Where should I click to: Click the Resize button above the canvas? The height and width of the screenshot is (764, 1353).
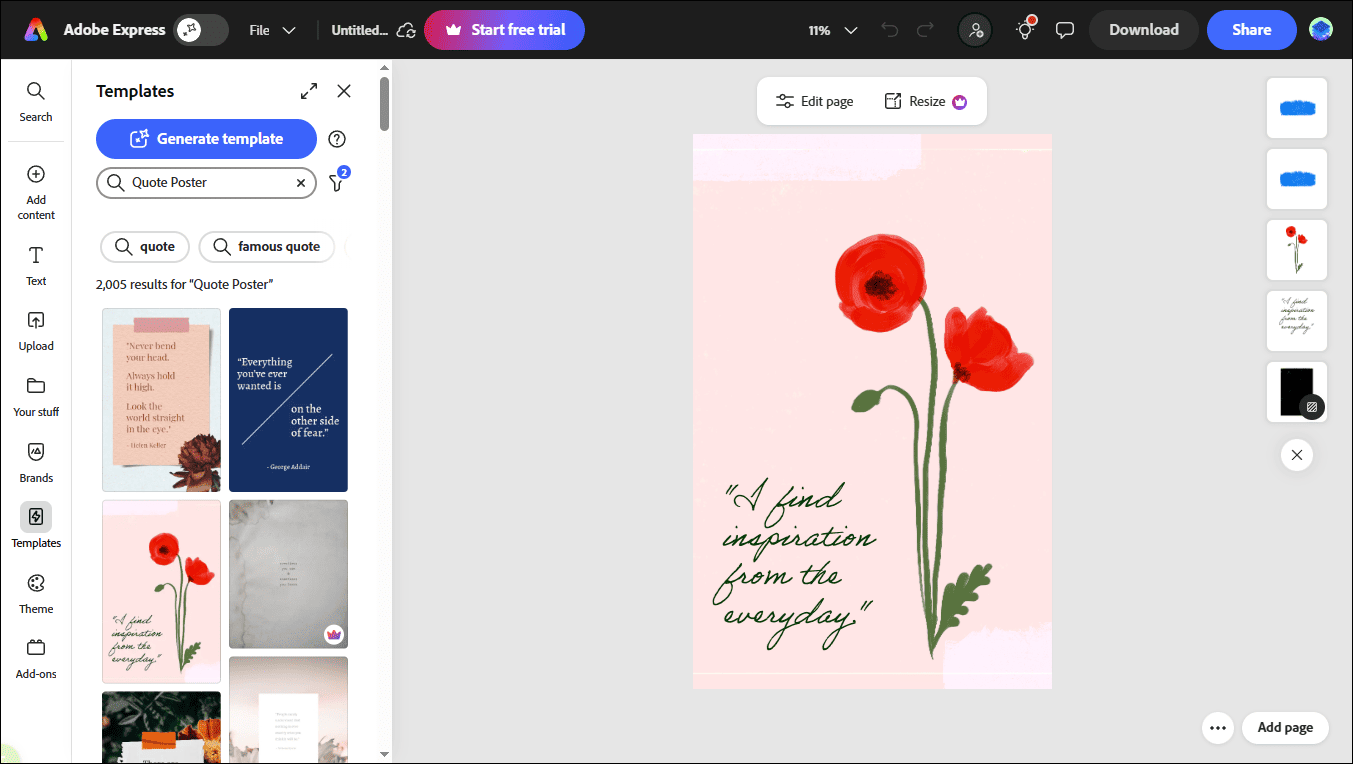(925, 100)
